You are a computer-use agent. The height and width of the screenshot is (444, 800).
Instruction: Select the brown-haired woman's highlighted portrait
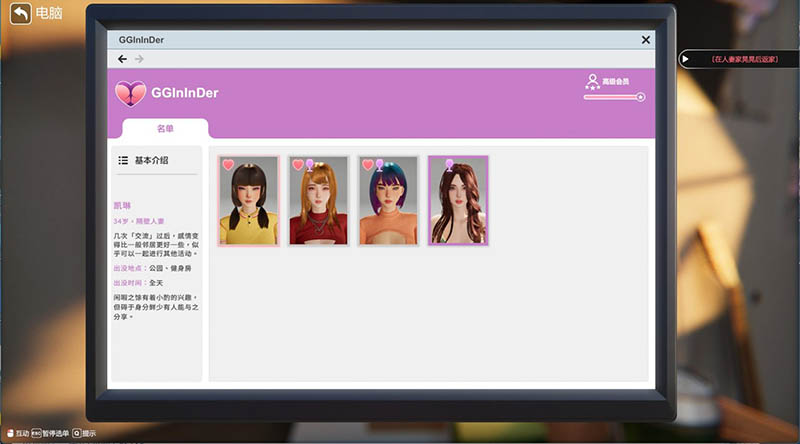pyautogui.click(x=458, y=205)
